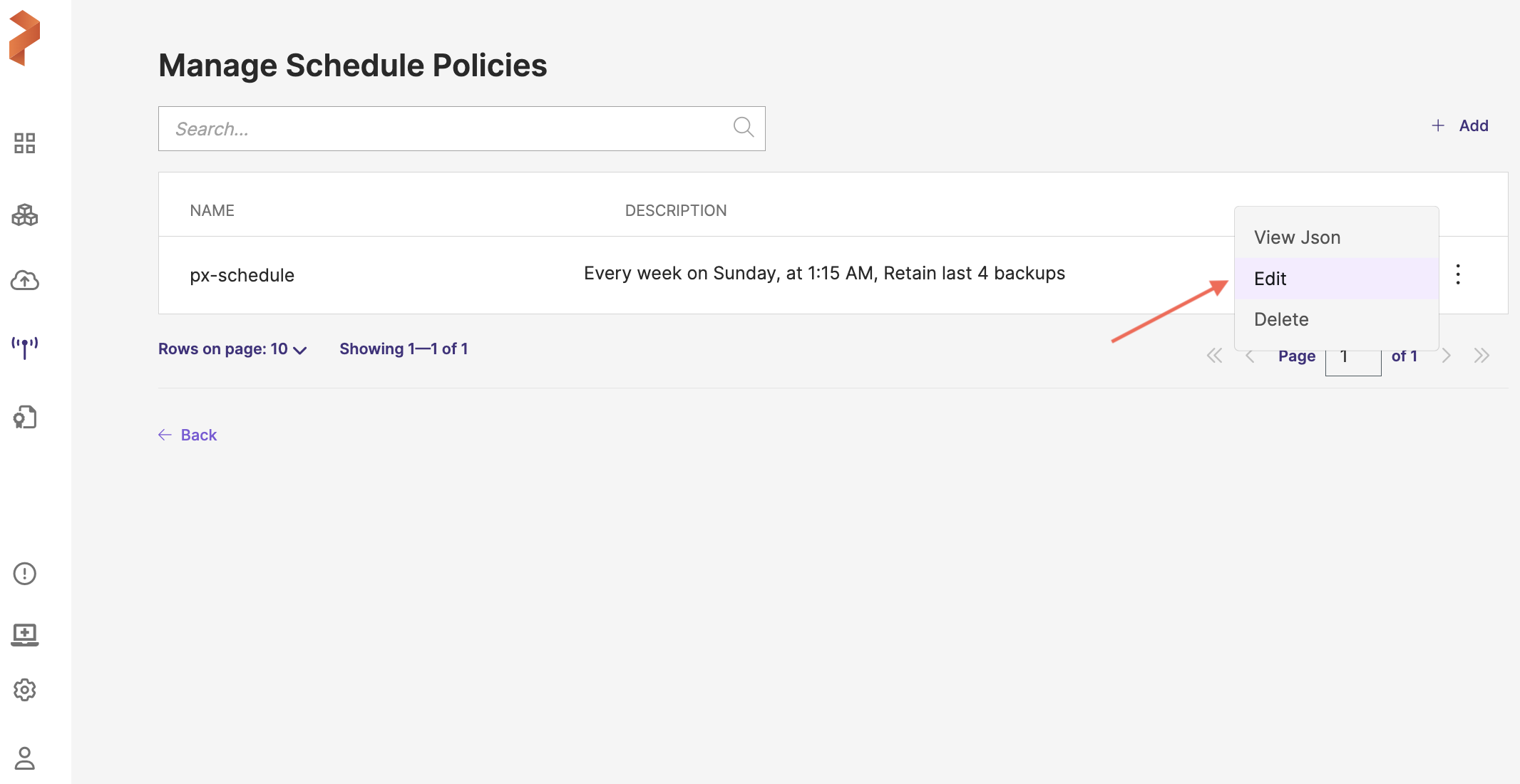Open the cloud backup upload icon
Screen dimensions: 1520x784
tap(24, 280)
